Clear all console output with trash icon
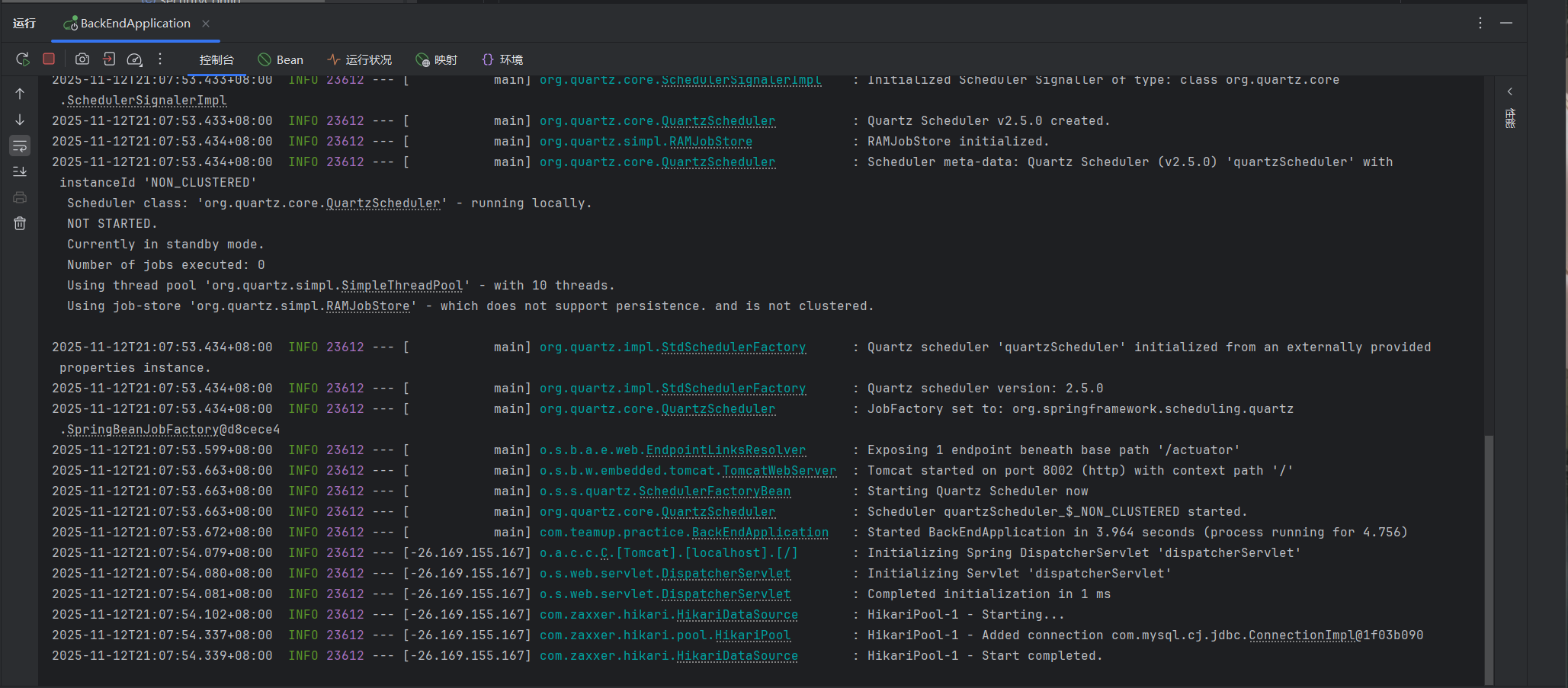The image size is (1568, 688). (20, 223)
